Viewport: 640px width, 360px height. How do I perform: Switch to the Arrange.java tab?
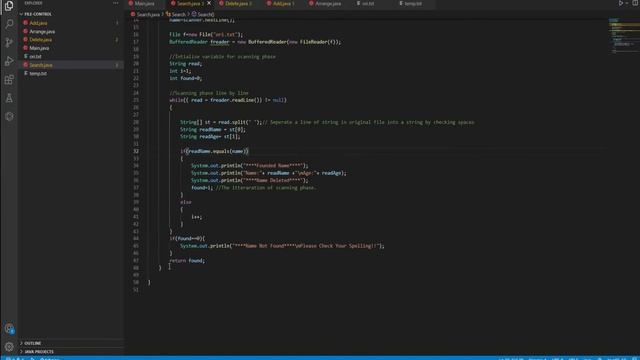tap(328, 3)
